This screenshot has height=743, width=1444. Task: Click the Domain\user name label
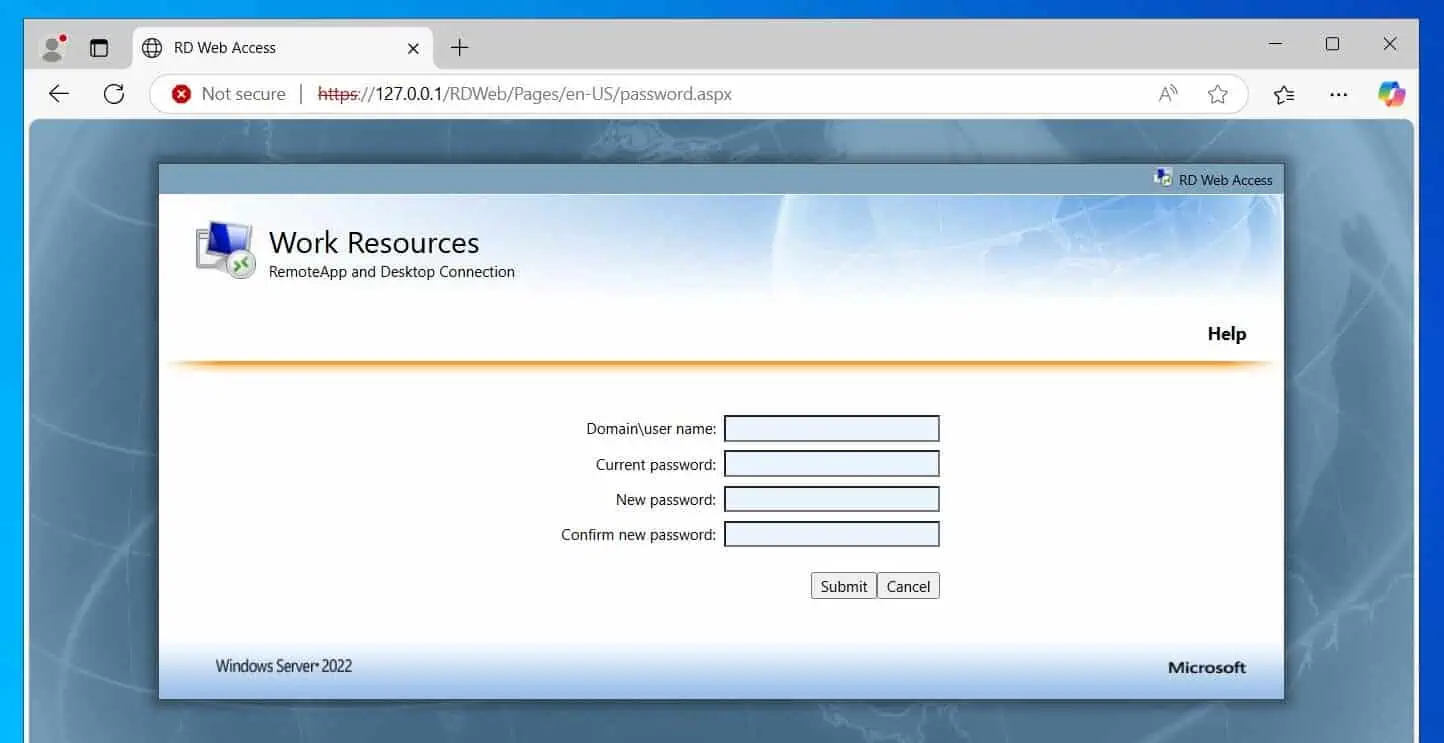[651, 429]
